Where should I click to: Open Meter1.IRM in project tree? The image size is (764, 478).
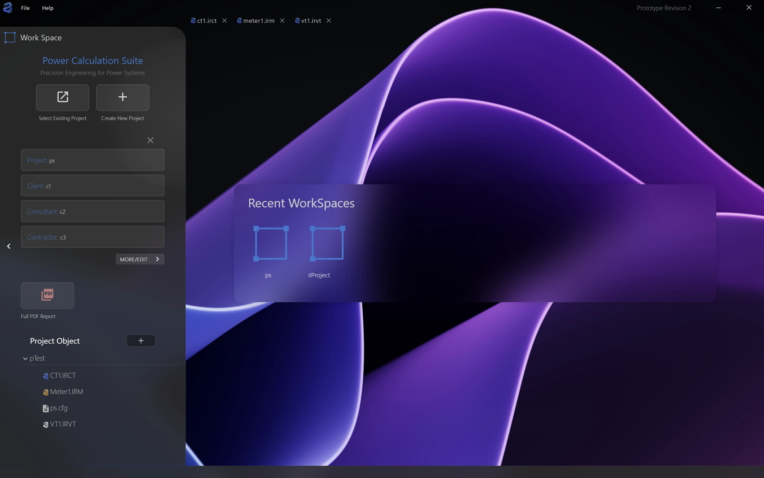63,392
